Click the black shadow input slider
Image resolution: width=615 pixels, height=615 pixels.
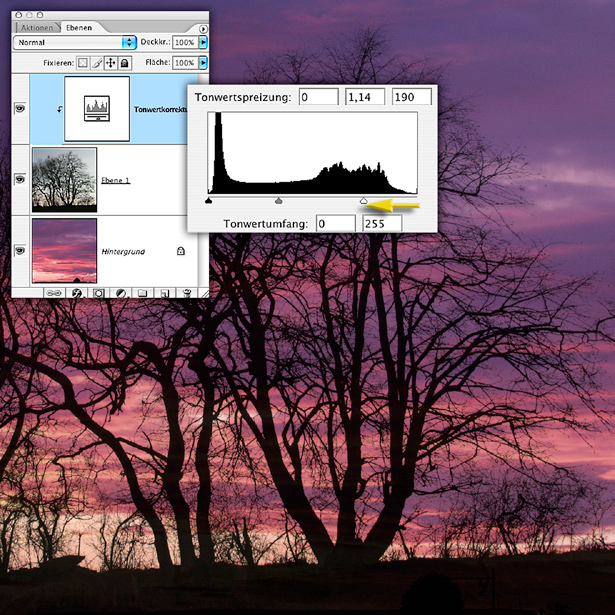(x=209, y=201)
